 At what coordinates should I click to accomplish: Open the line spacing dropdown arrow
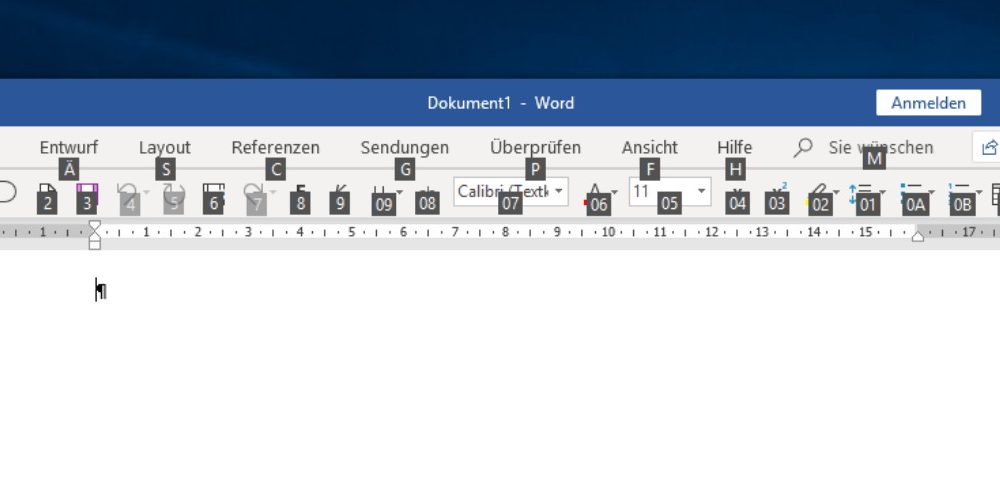883,192
